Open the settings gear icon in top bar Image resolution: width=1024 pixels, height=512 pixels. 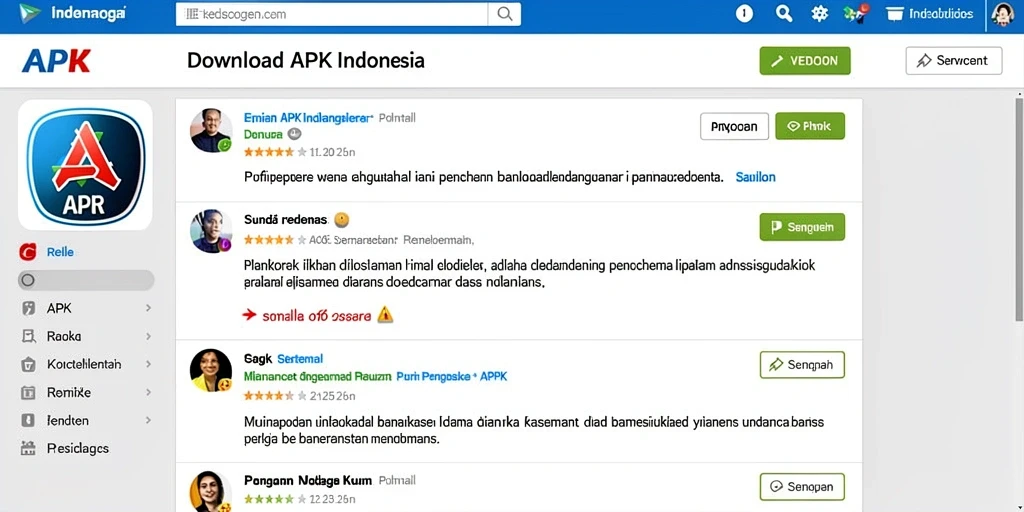820,14
